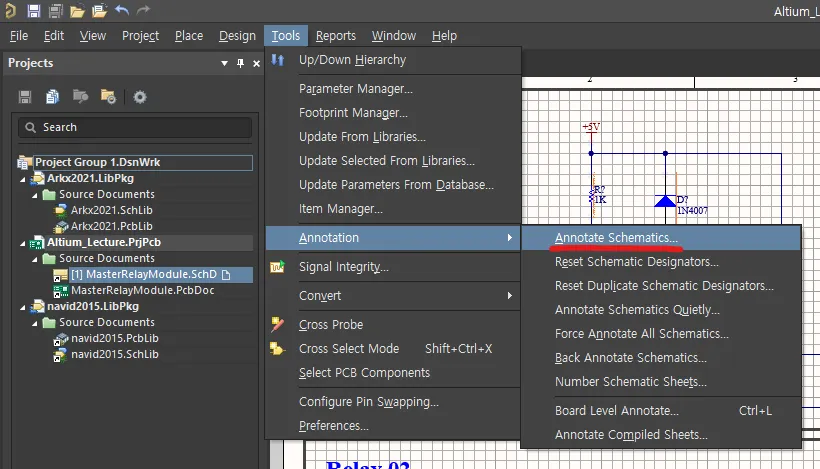Viewport: 820px width, 469px height.
Task: Open the Place menu
Action: pyautogui.click(x=189, y=36)
